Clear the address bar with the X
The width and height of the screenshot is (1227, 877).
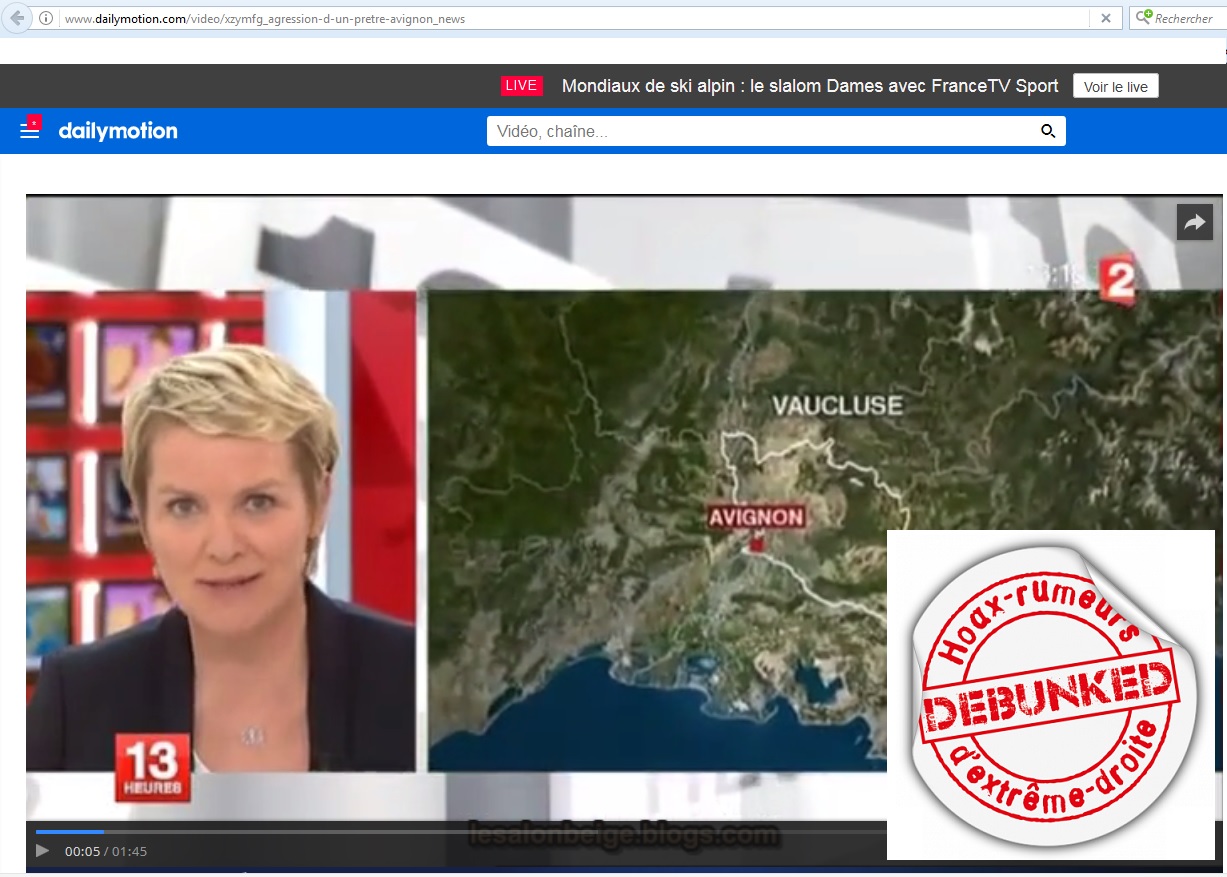pos(1105,18)
